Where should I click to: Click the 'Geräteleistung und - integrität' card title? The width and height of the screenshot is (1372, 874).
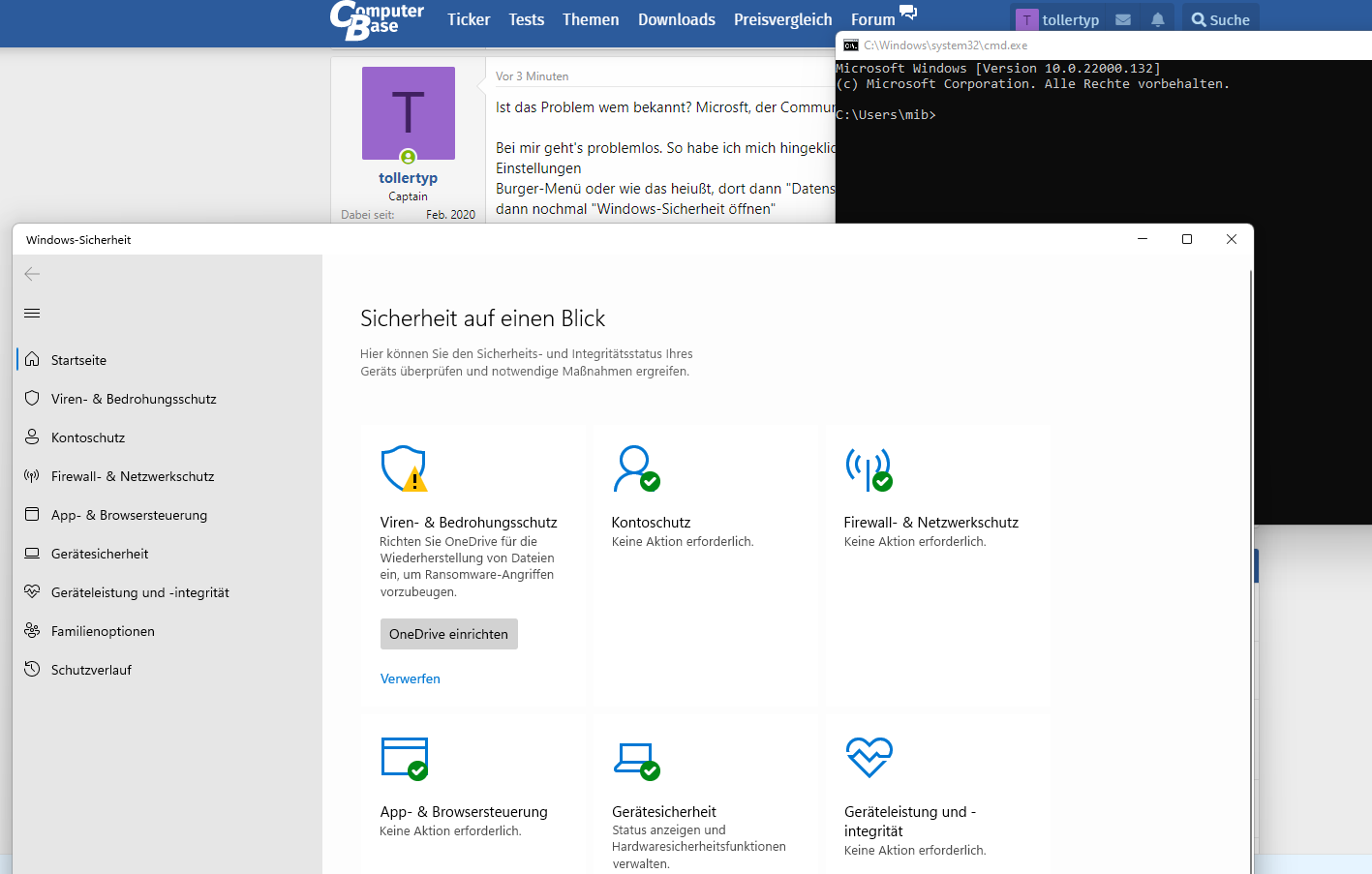[910, 822]
